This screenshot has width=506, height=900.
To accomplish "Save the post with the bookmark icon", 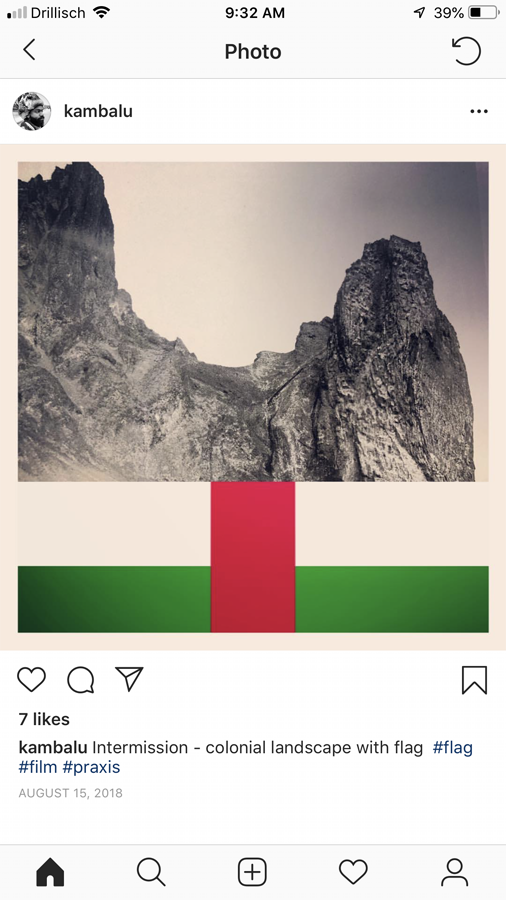I will click(x=474, y=680).
